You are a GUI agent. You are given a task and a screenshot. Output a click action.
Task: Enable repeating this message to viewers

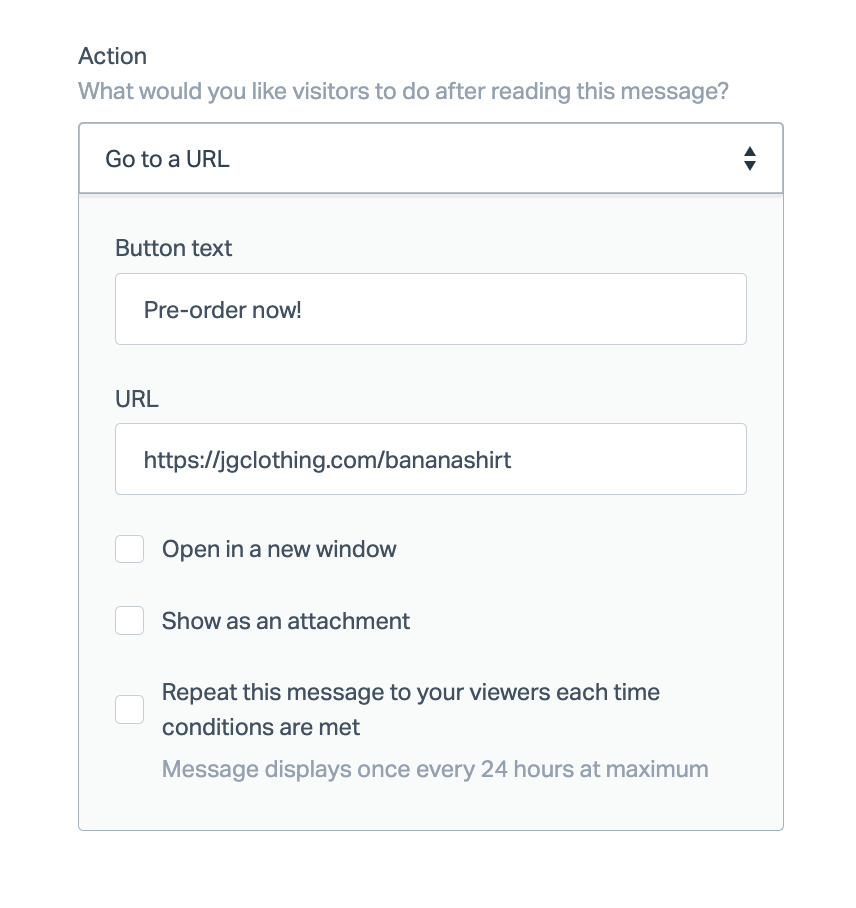tap(129, 709)
